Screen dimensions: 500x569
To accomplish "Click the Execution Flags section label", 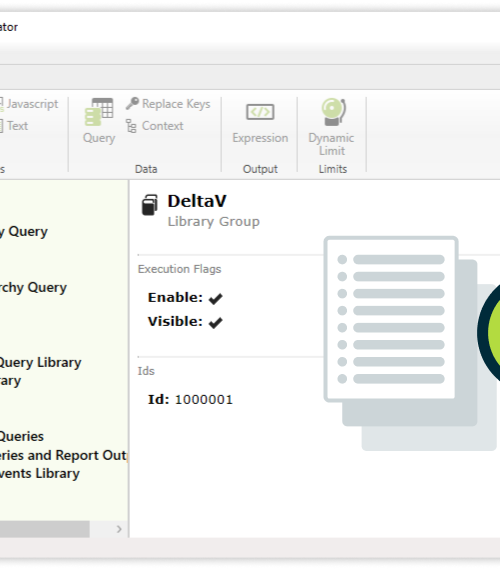I will click(179, 269).
